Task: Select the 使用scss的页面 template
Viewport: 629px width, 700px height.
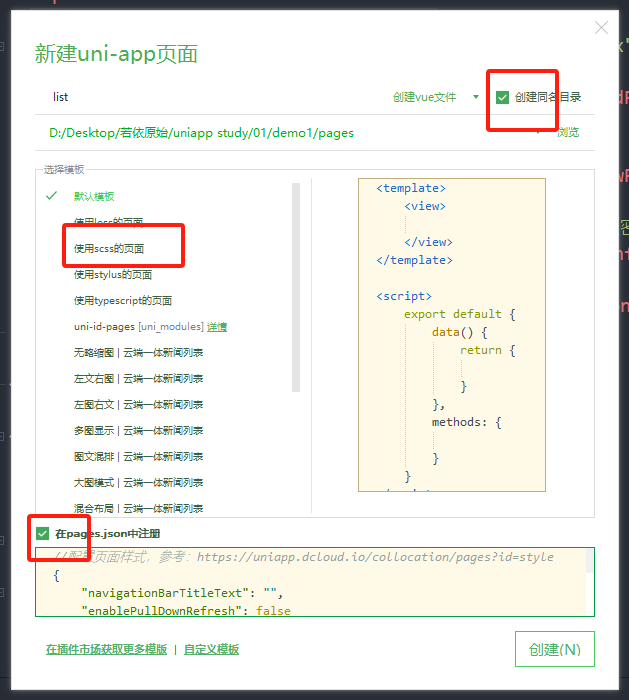Action: pyautogui.click(x=109, y=249)
